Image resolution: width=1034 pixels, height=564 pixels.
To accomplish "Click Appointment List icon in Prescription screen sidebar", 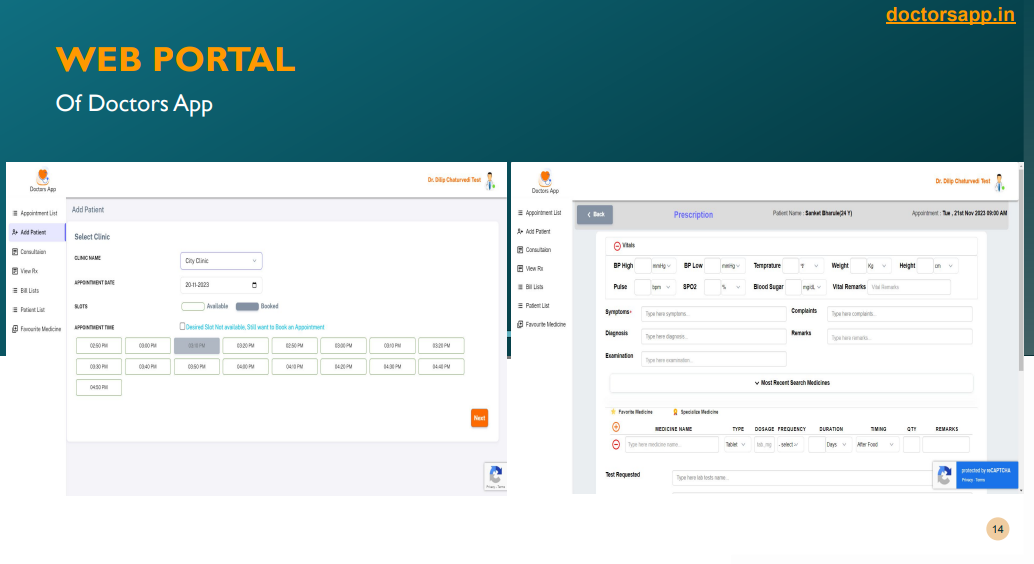I will pos(520,212).
